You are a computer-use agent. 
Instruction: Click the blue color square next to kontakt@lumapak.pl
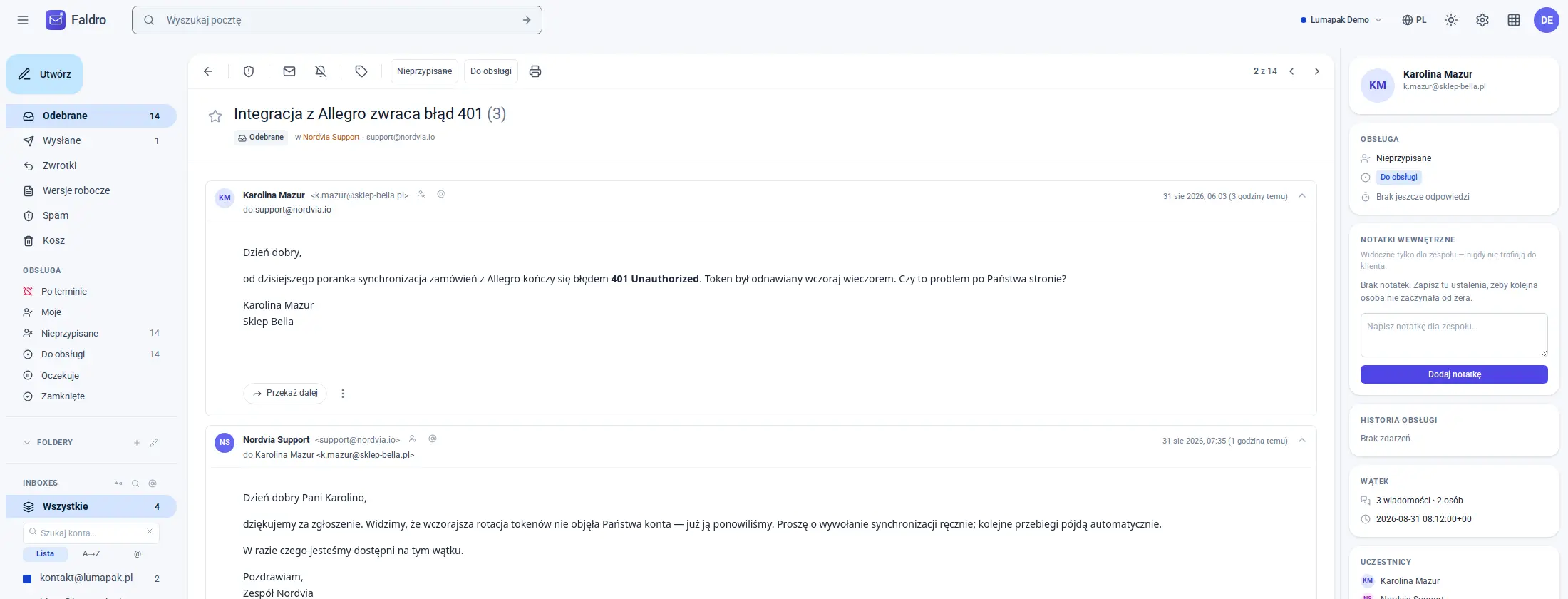(x=27, y=579)
